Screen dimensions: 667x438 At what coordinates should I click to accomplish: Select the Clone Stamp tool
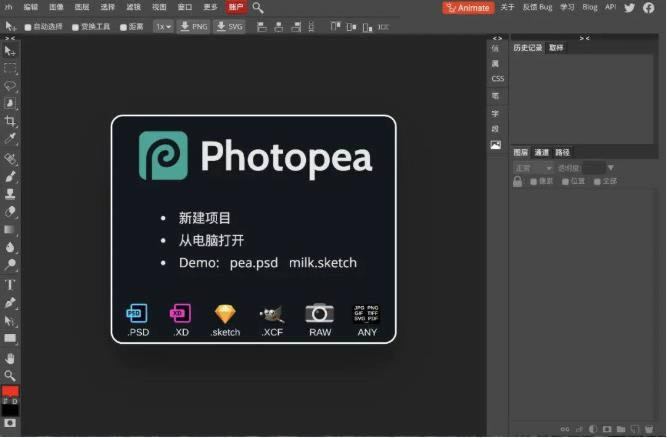click(x=9, y=194)
